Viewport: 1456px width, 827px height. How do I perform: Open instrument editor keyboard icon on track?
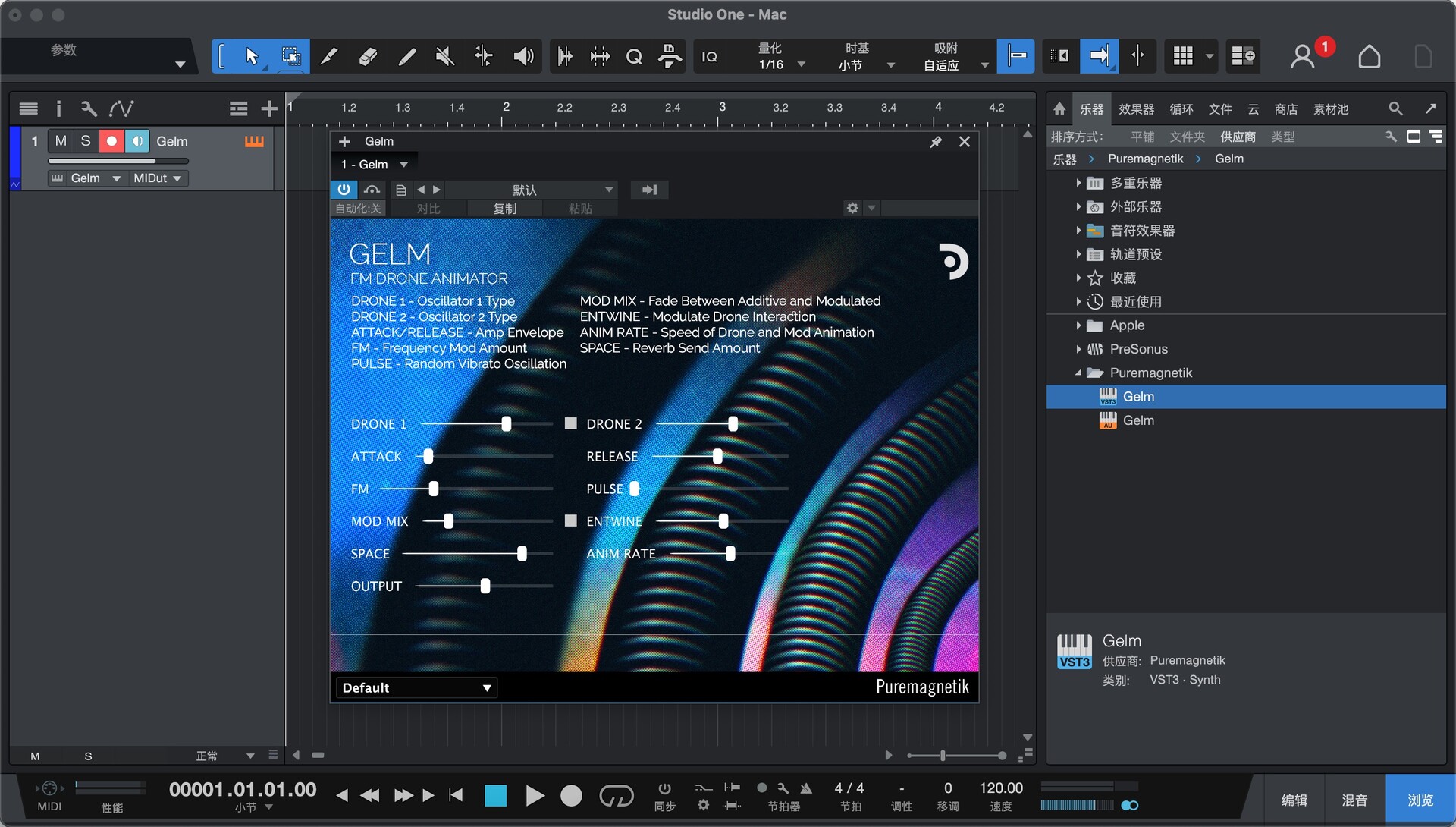(x=254, y=141)
